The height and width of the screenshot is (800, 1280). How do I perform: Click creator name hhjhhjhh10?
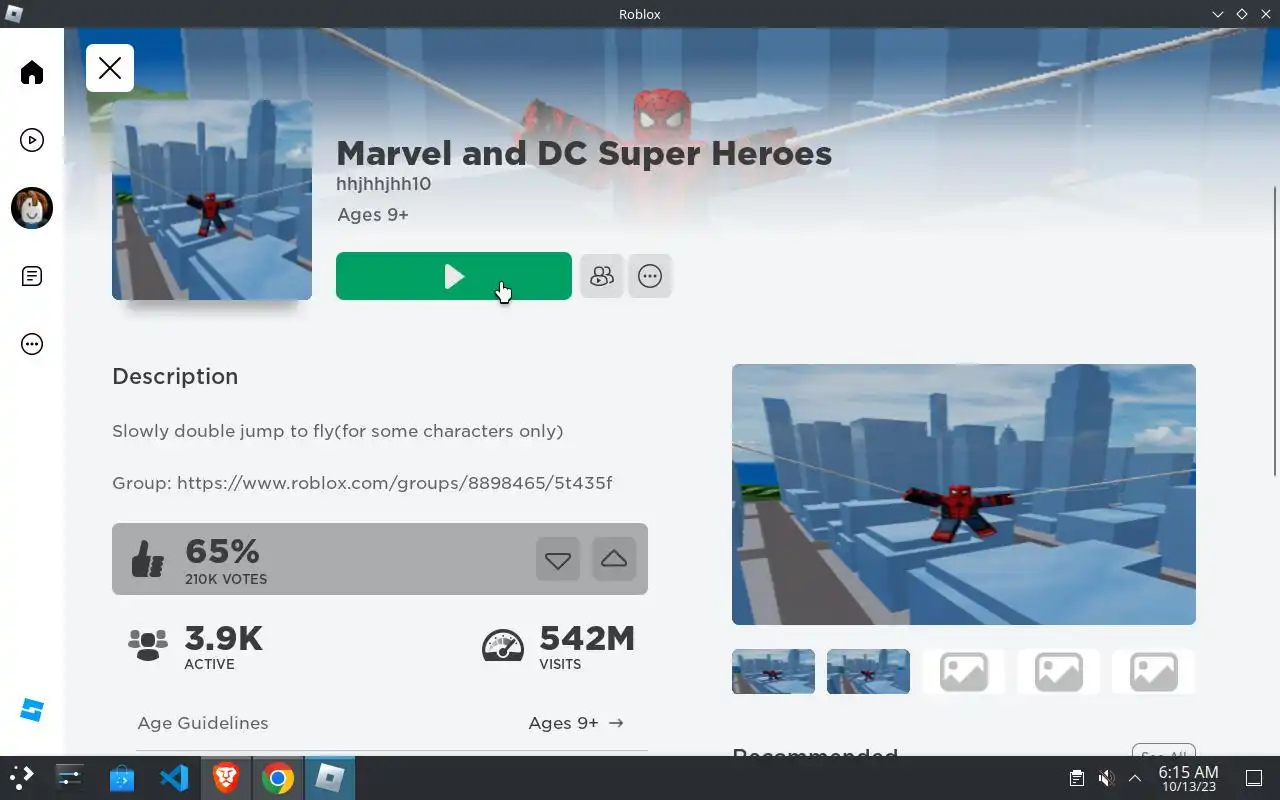[384, 184]
